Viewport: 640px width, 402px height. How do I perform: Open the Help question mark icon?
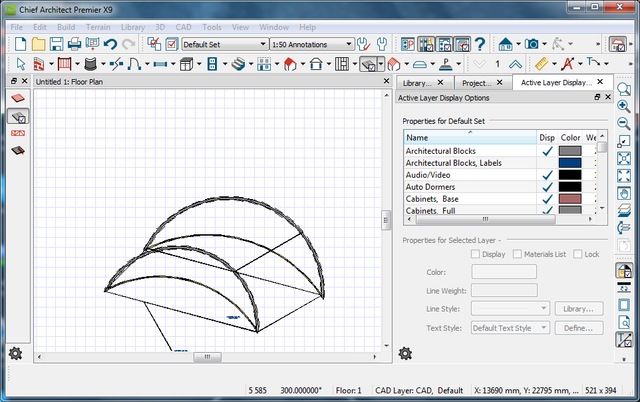pos(480,44)
